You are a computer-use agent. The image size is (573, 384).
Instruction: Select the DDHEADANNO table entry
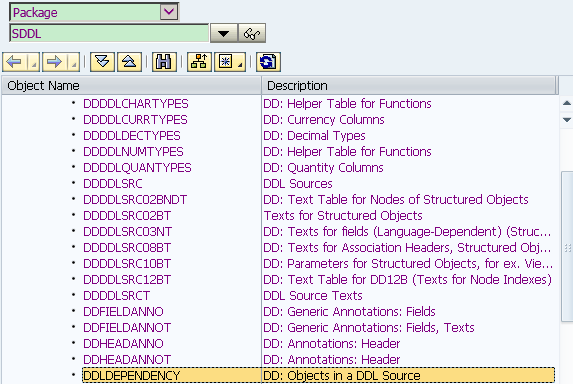[x=123, y=344]
